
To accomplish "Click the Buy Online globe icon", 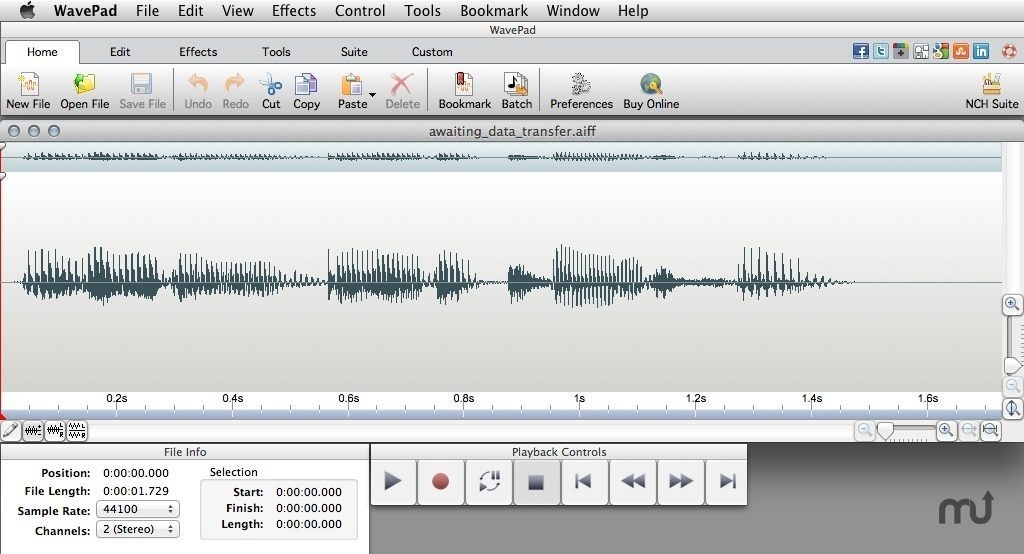I will (651, 91).
